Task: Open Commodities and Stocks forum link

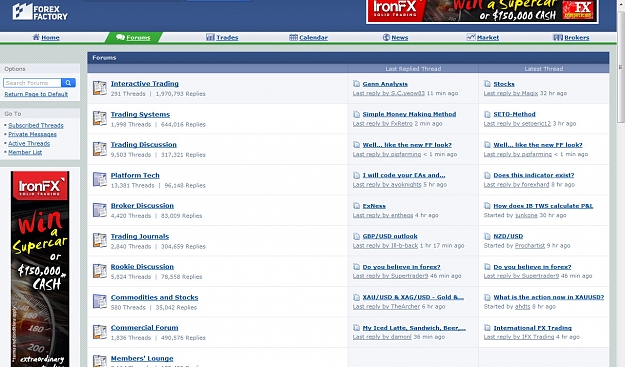Action: (x=155, y=297)
